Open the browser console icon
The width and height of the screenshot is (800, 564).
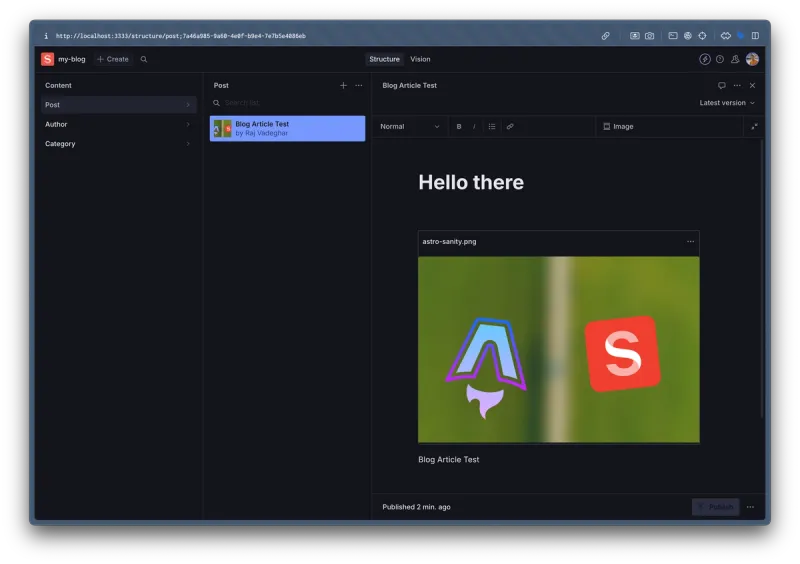(673, 36)
